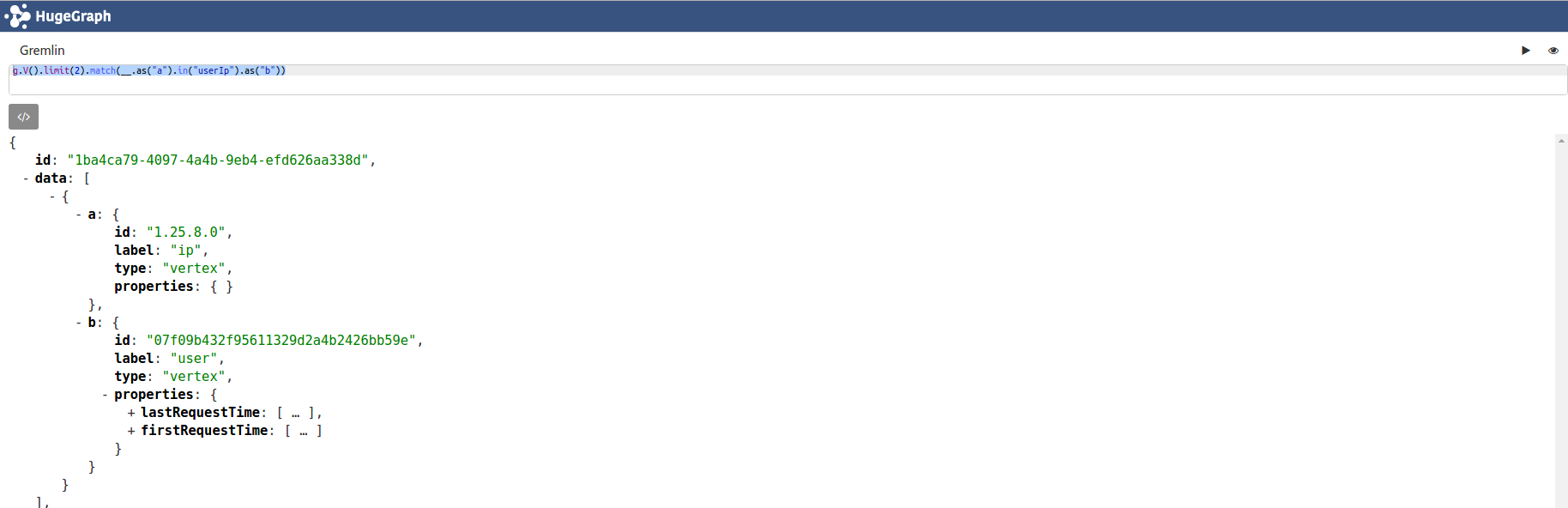Click the top-level result id string
Screen dimensions: 1568x508
click(218, 160)
